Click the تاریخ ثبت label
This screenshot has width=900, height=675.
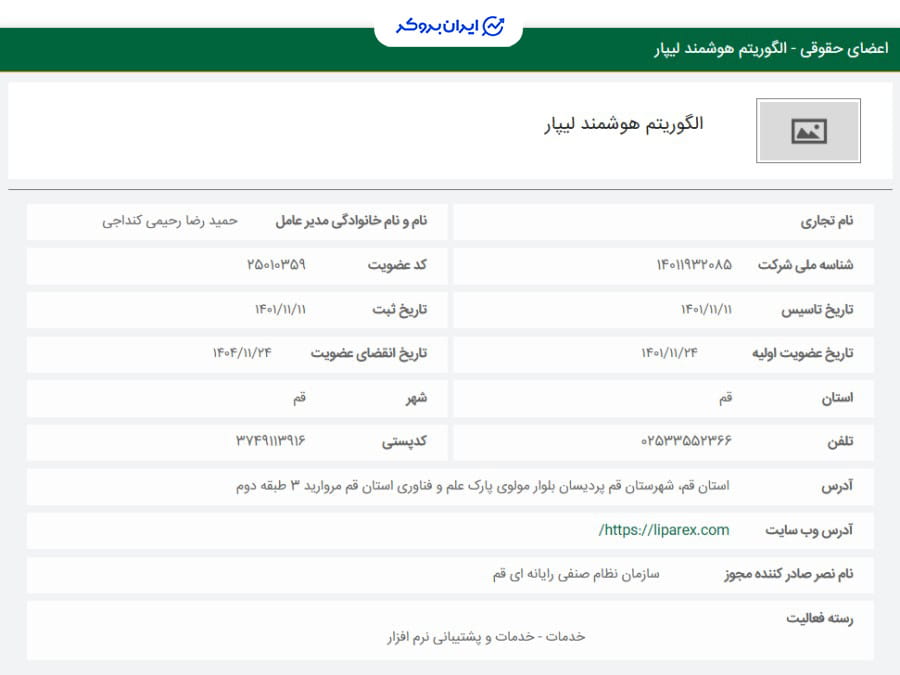(399, 310)
